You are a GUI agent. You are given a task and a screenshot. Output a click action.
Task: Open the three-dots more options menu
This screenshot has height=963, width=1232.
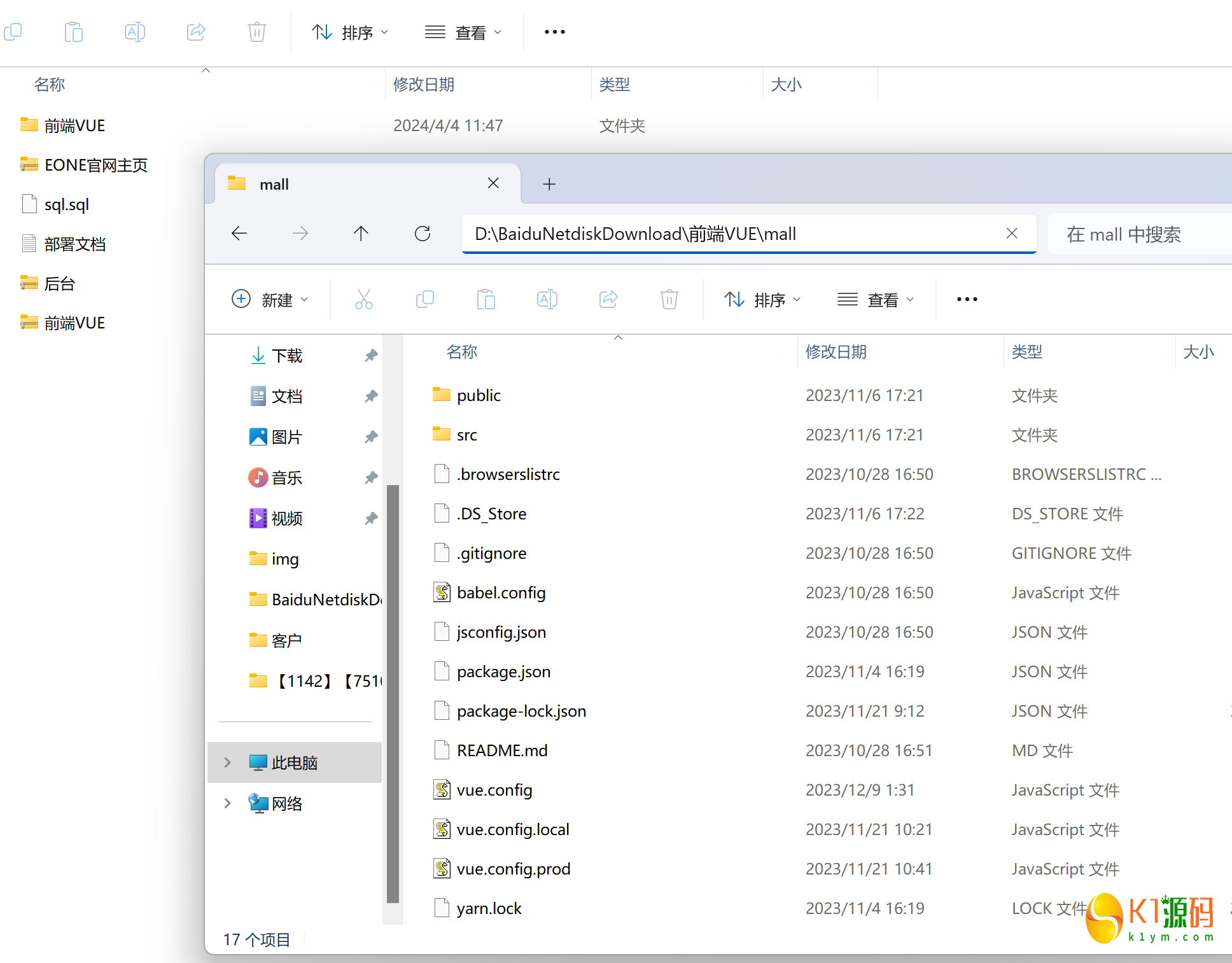[x=967, y=299]
